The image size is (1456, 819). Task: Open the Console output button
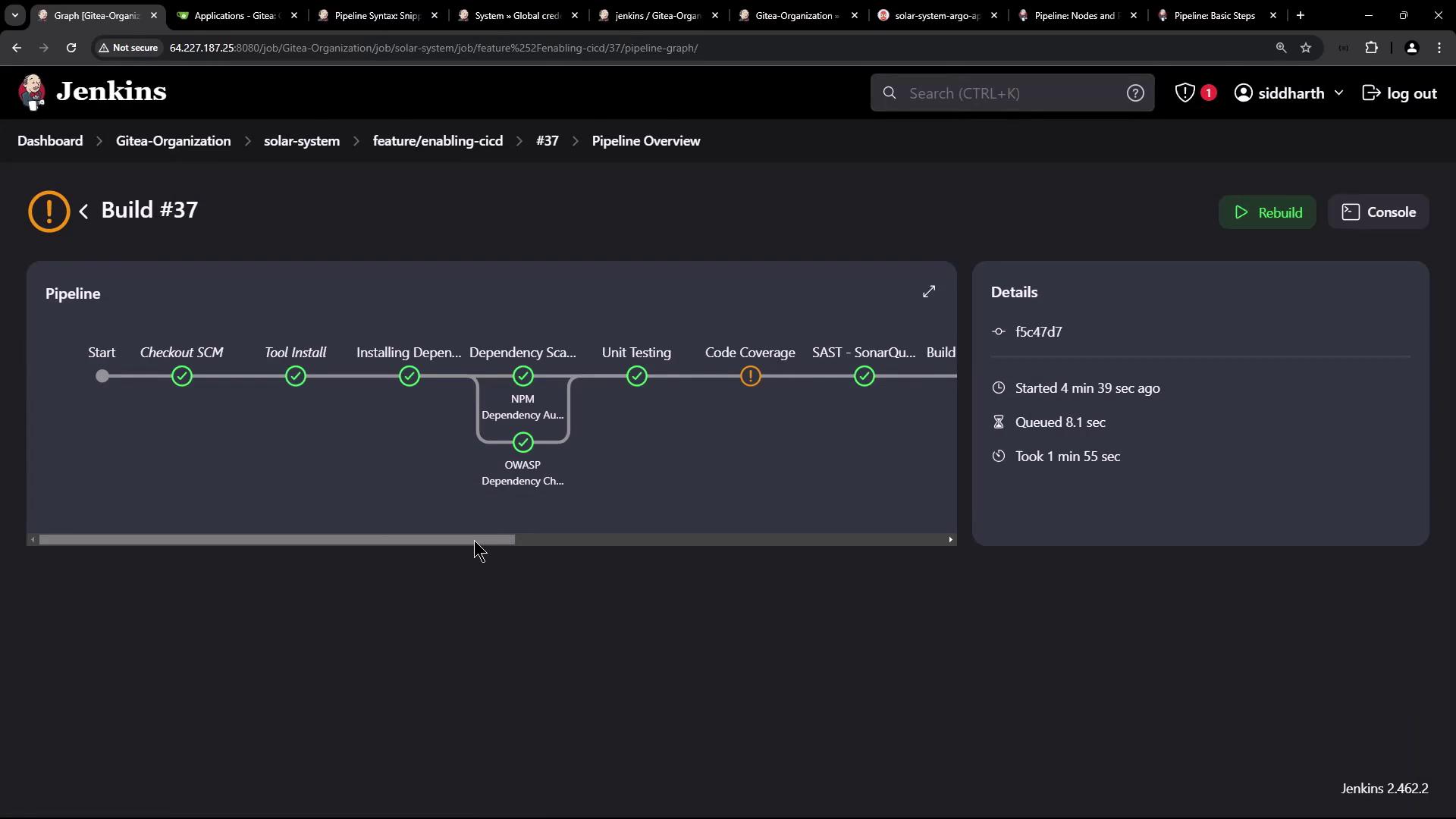pos(1378,212)
